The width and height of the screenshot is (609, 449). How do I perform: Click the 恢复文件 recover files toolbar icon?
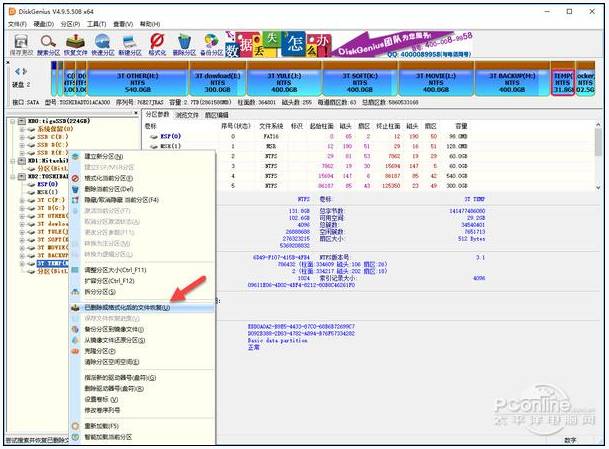point(75,42)
